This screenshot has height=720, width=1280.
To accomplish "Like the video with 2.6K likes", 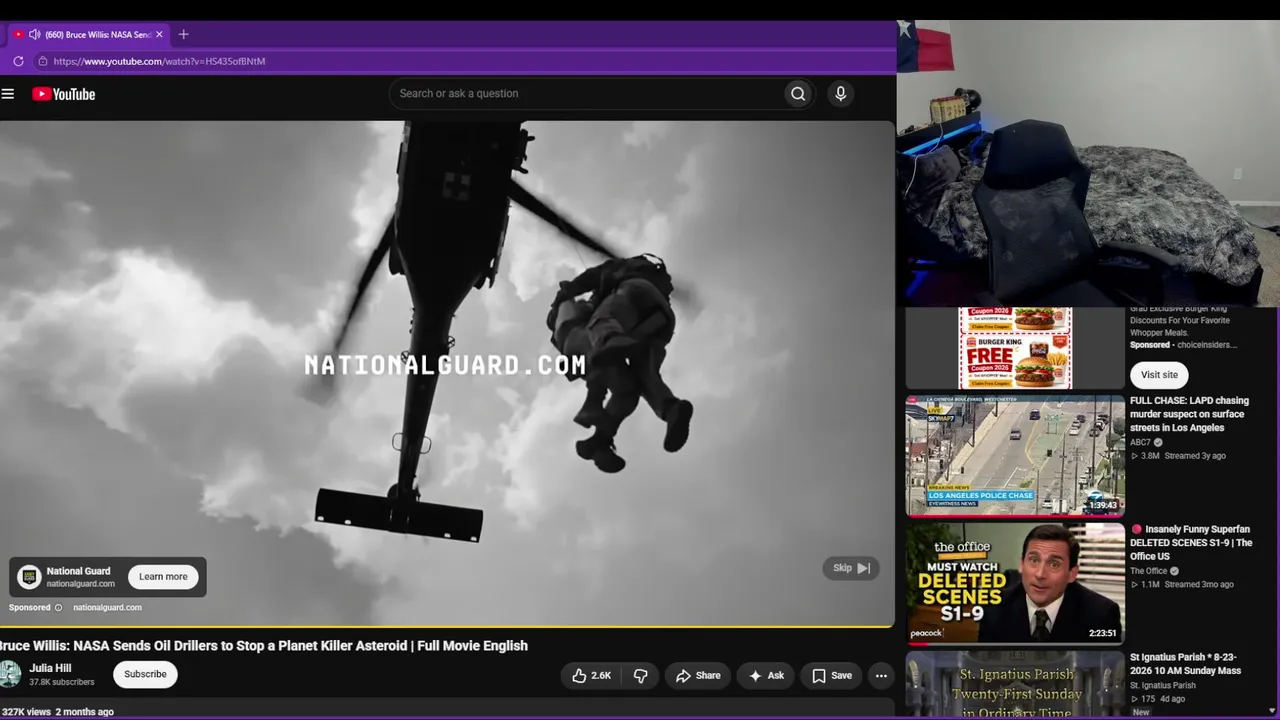I will [x=591, y=676].
